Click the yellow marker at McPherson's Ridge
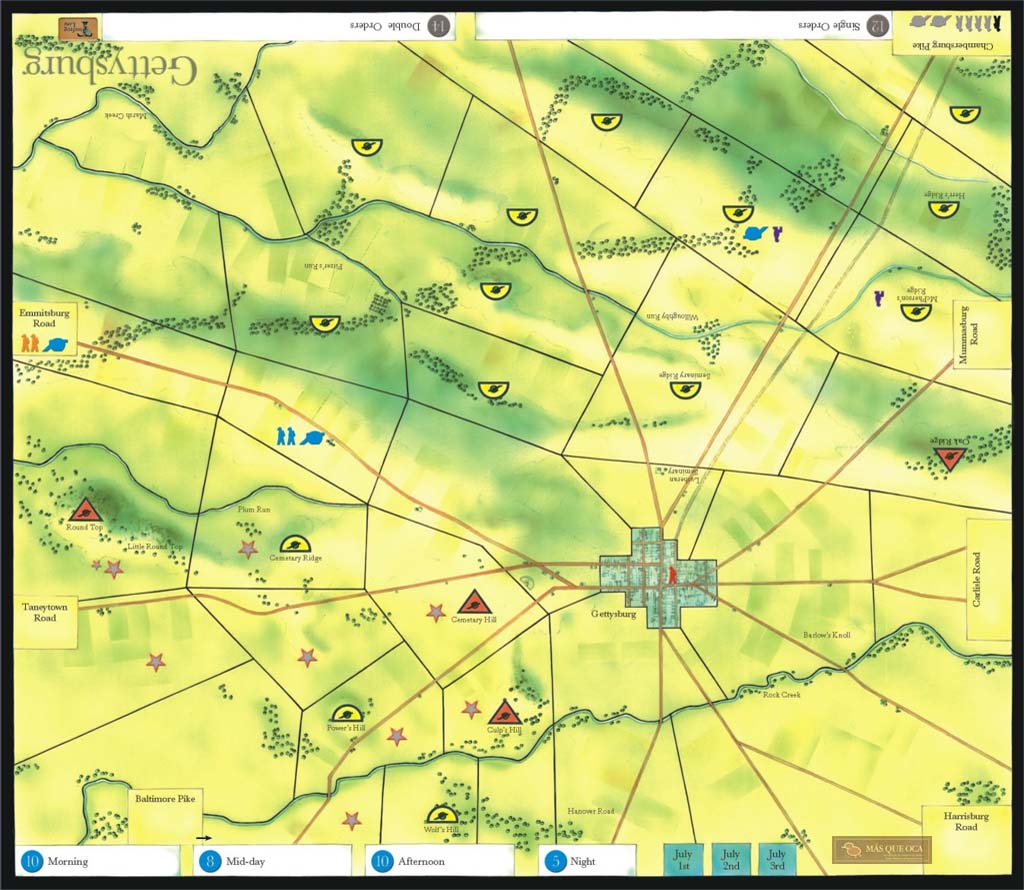The image size is (1024, 890). pyautogui.click(x=916, y=312)
